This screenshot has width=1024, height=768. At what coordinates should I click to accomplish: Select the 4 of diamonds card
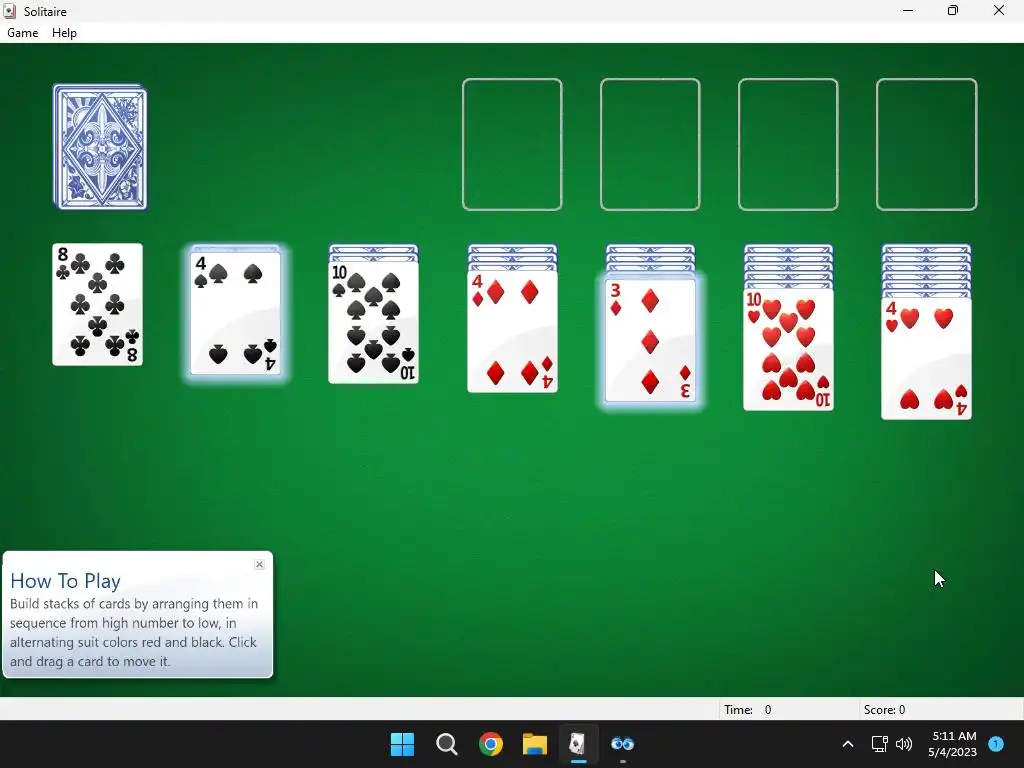click(x=513, y=331)
